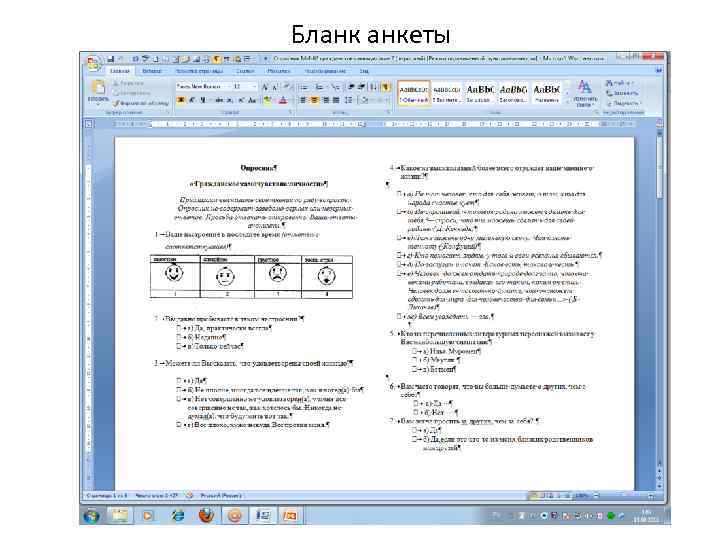Increase font size with Grow Font
This screenshot has width=720, height=540.
coord(265,86)
